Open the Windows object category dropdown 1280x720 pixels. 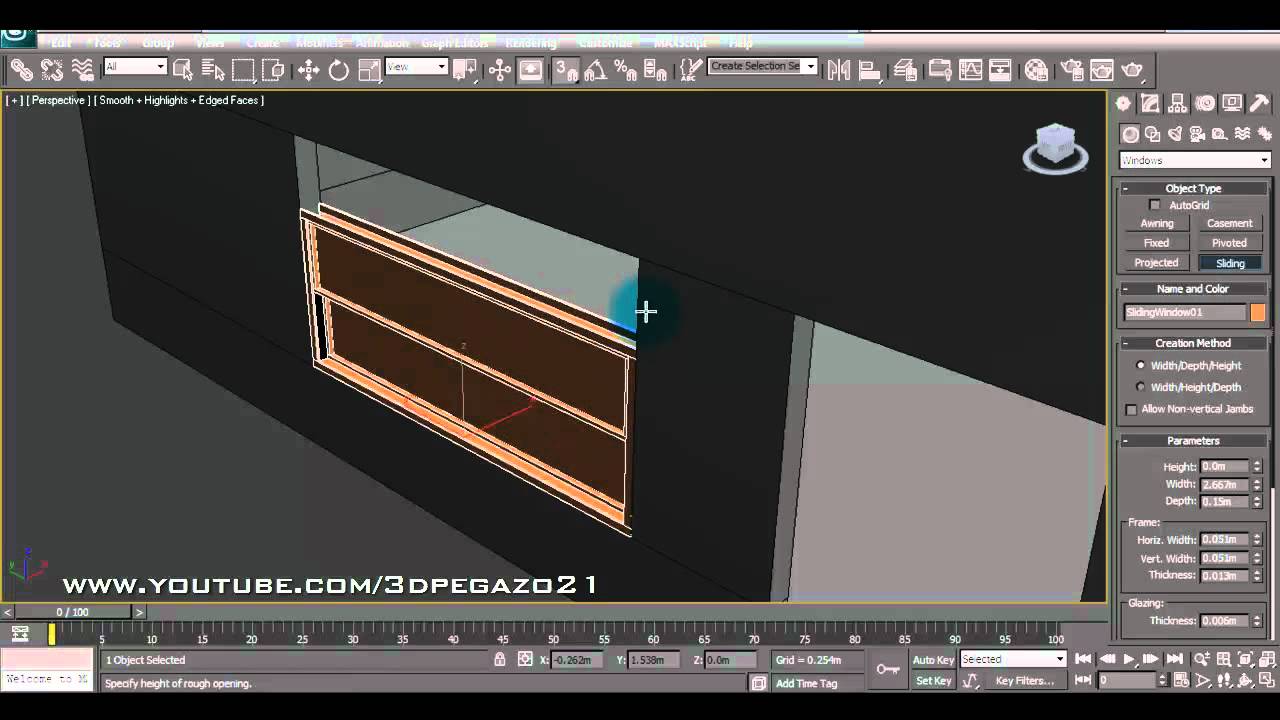pos(1194,160)
